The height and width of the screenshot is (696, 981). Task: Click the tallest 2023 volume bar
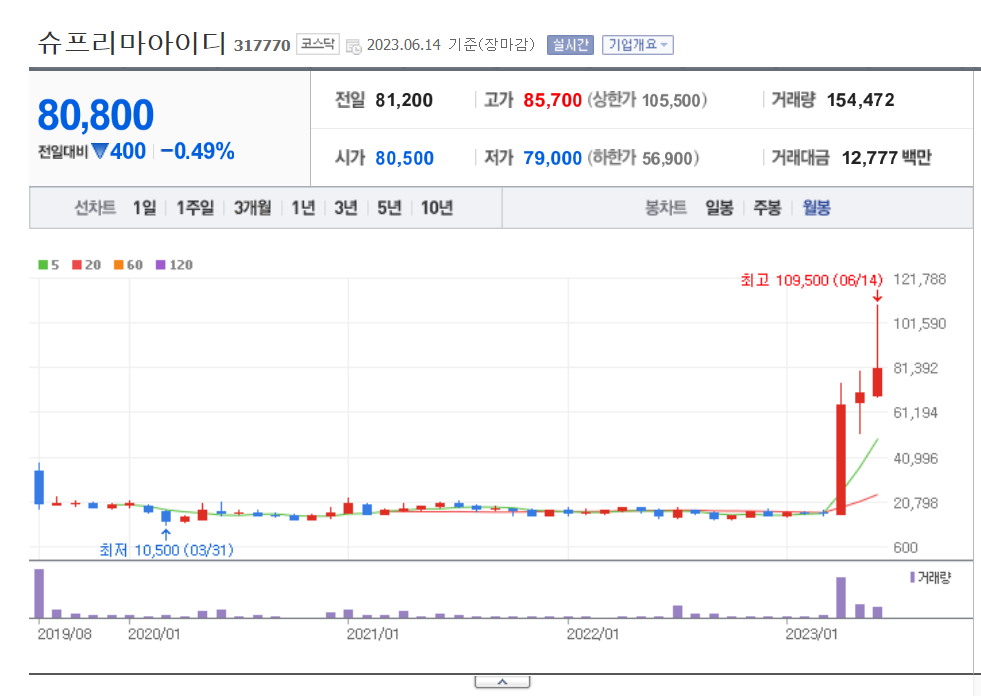(841, 598)
